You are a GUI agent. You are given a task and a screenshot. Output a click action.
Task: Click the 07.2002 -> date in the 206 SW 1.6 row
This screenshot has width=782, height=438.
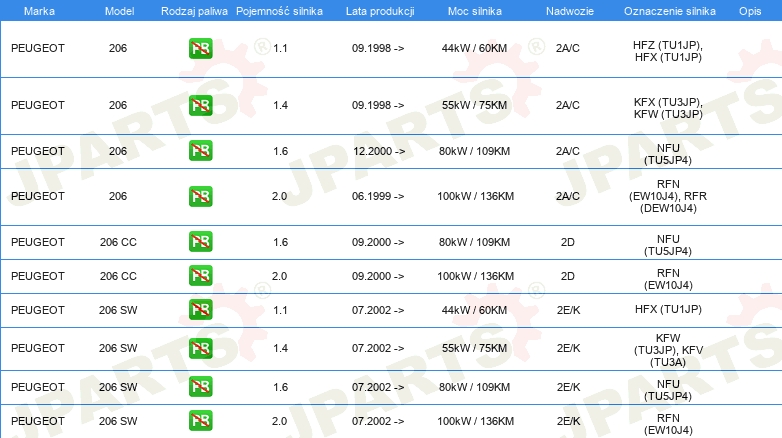point(378,387)
